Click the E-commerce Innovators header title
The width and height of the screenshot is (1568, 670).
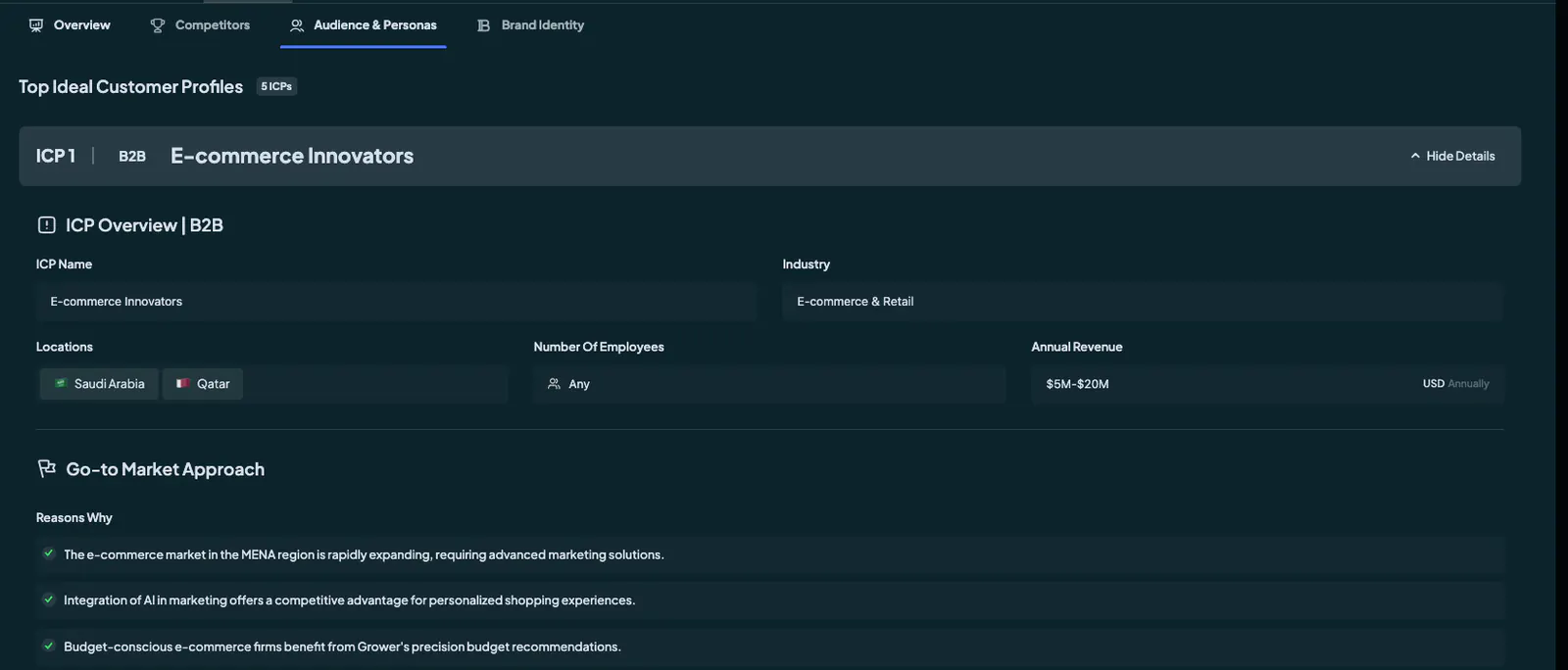pyautogui.click(x=292, y=156)
